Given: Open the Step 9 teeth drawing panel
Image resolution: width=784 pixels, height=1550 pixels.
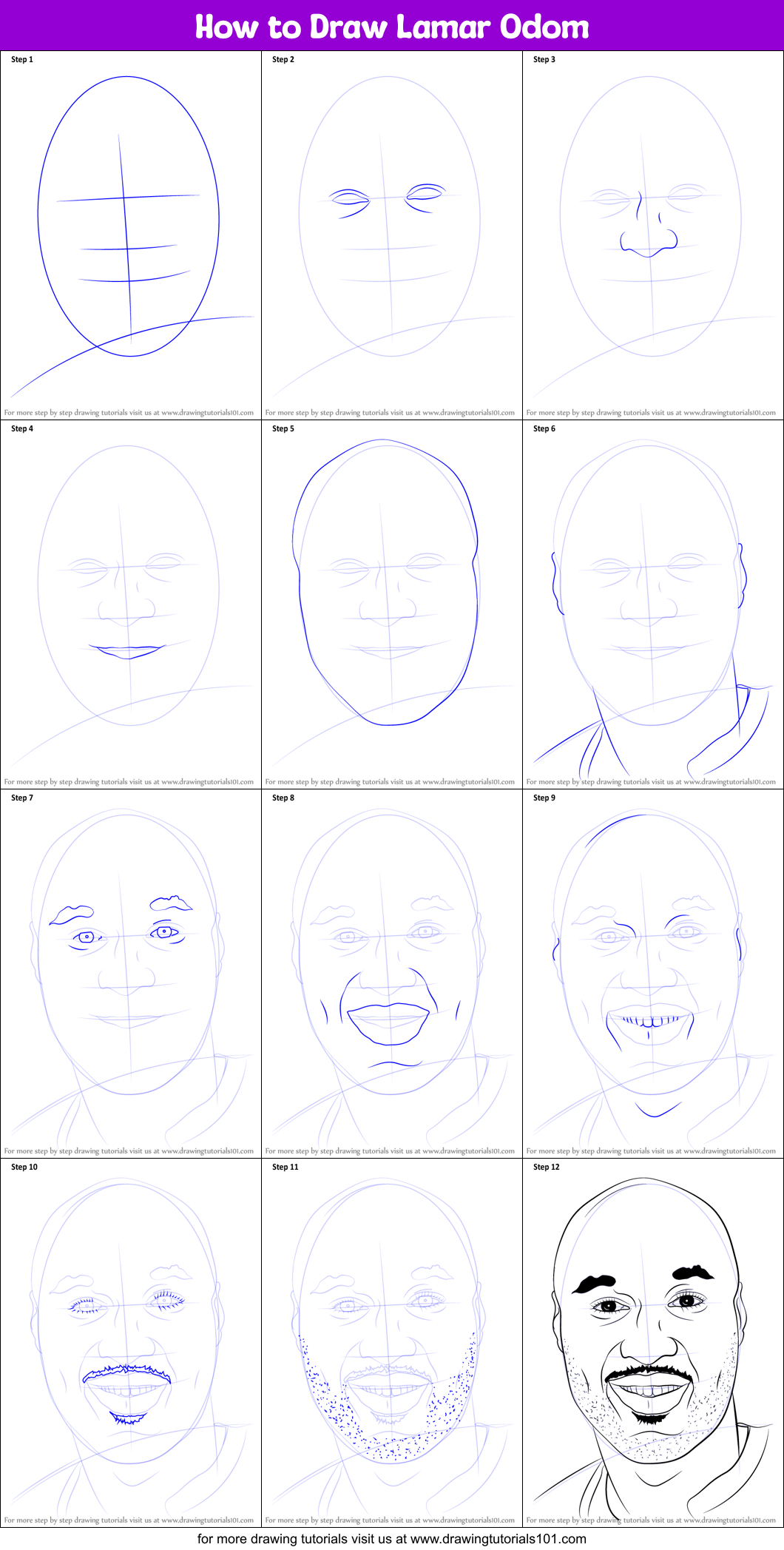Looking at the screenshot, I should coord(653,974).
